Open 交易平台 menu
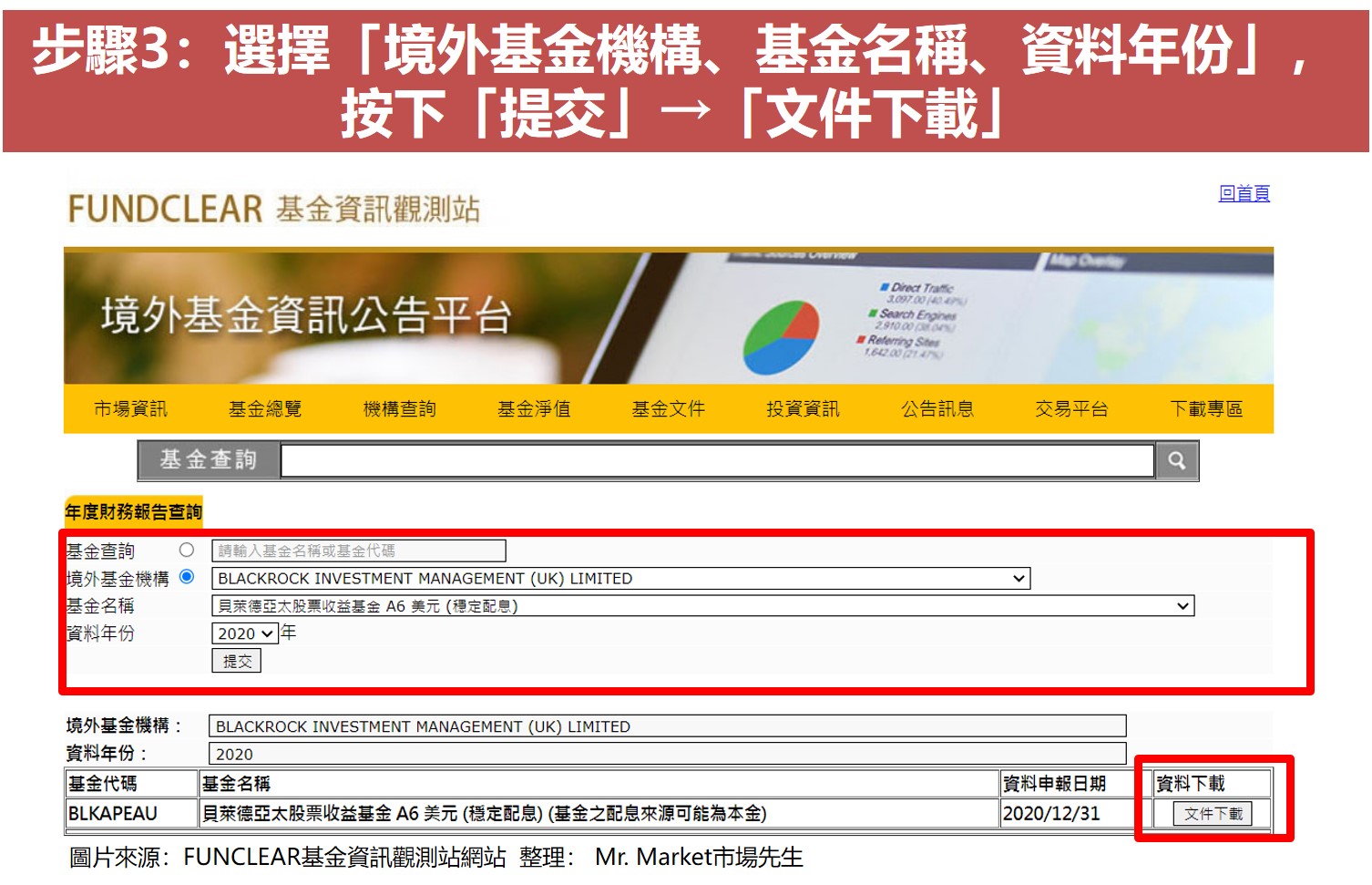This screenshot has width=1372, height=885. pyautogui.click(x=1071, y=409)
